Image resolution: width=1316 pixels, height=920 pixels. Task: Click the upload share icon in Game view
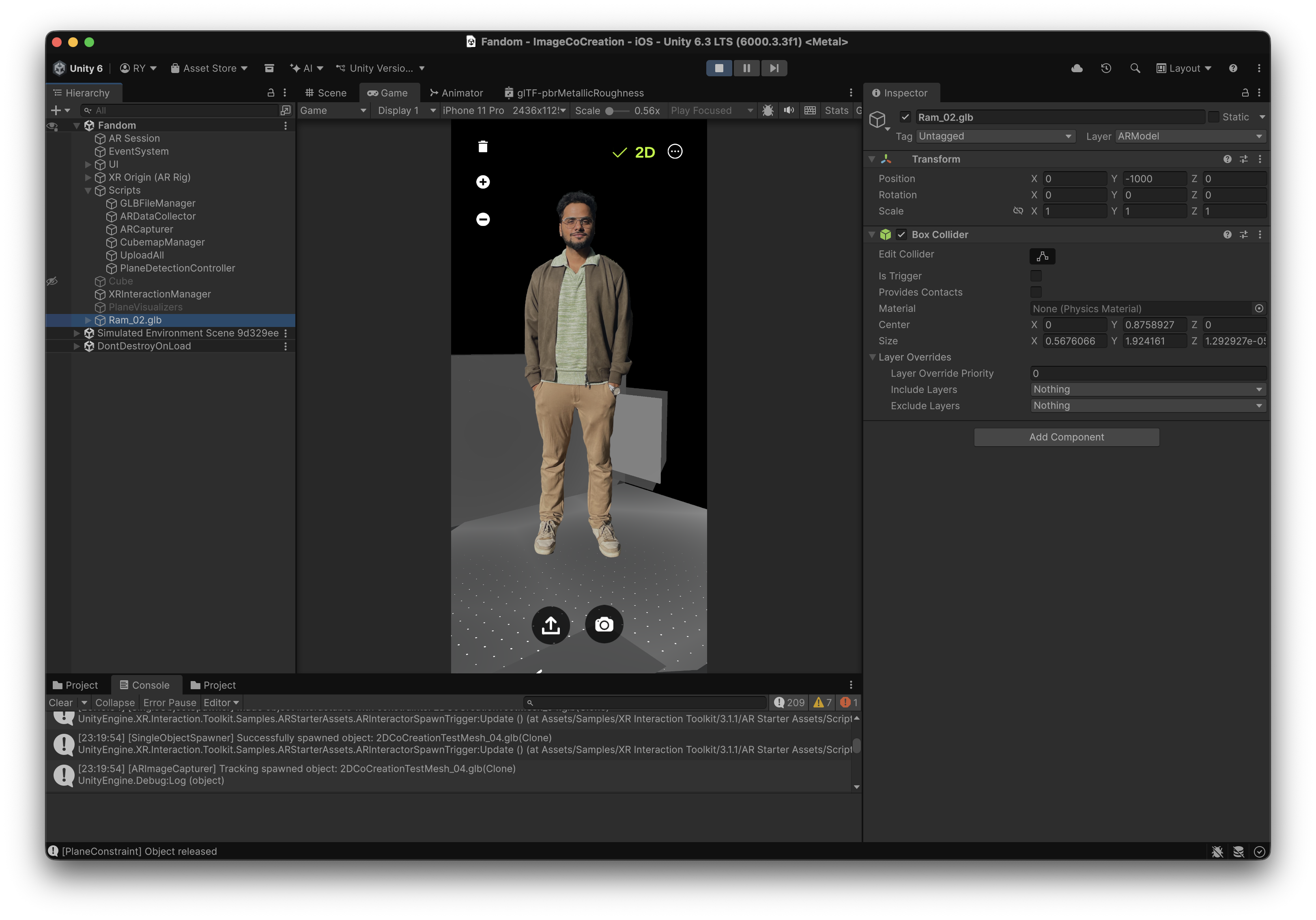point(550,625)
